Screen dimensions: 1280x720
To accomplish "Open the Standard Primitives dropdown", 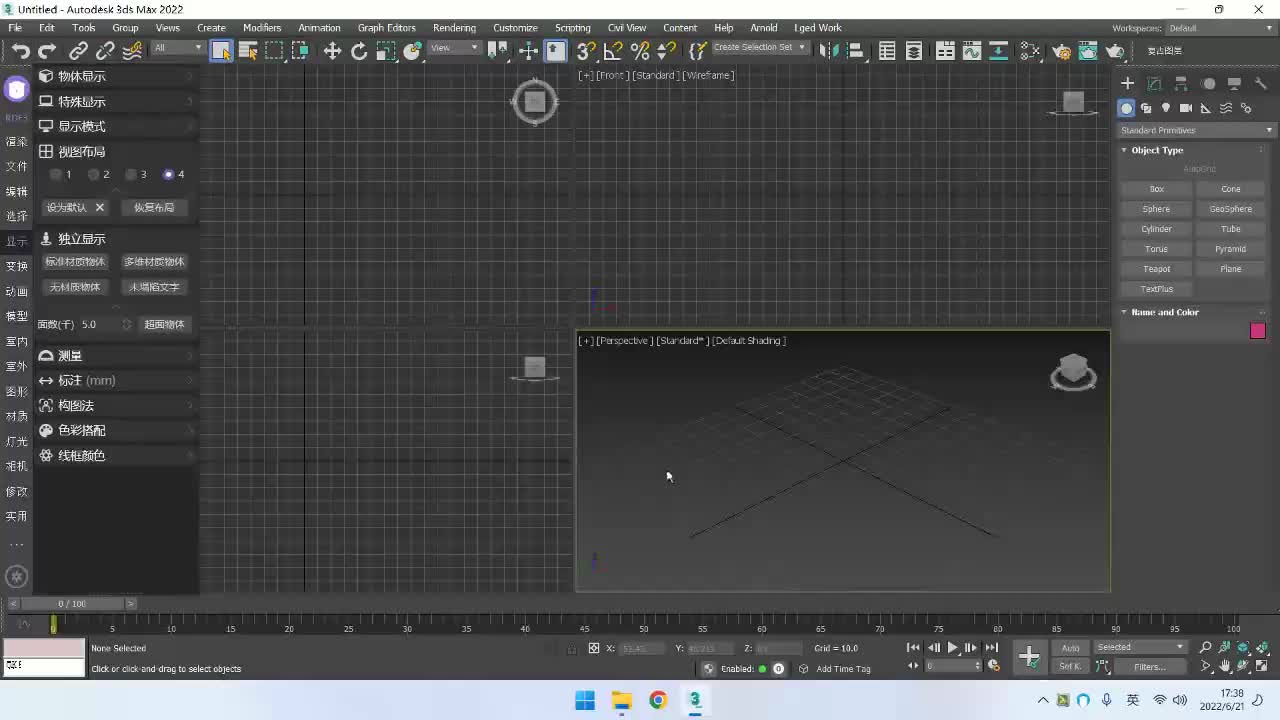I will pyautogui.click(x=1196, y=130).
